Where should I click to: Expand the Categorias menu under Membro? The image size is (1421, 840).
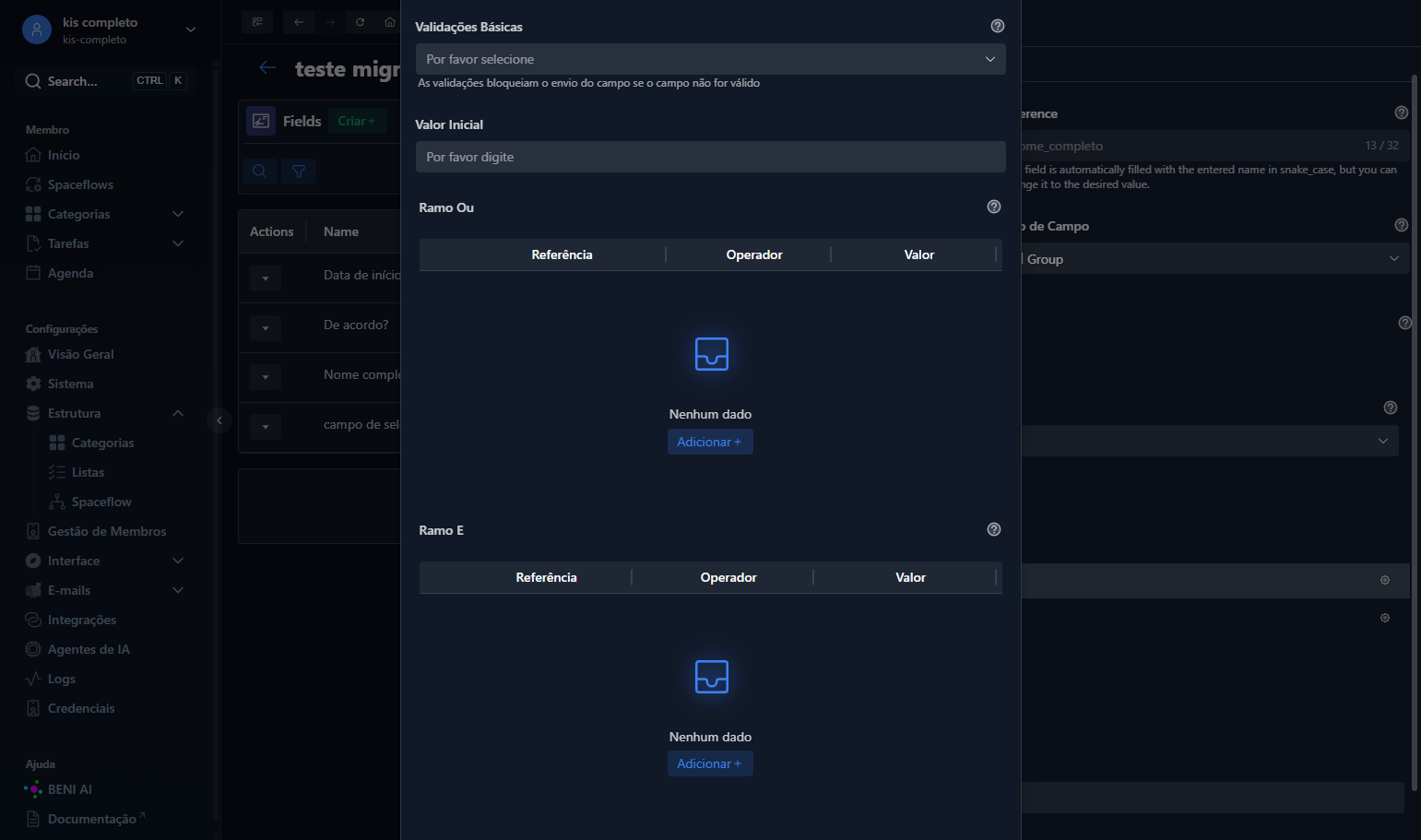pos(105,214)
